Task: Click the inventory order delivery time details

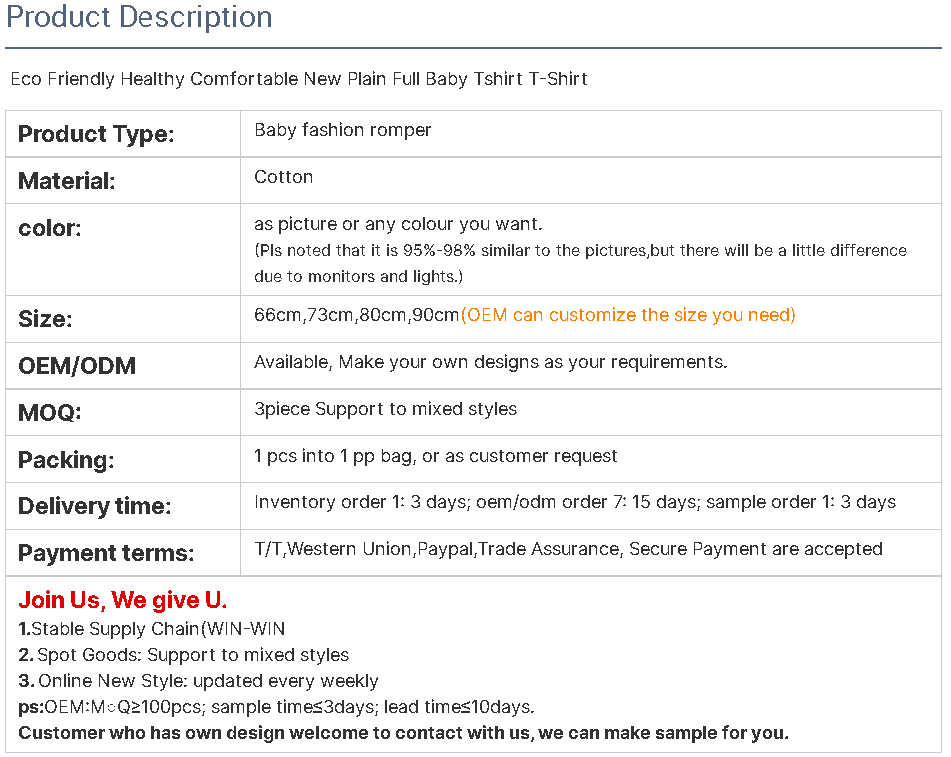Action: tap(575, 502)
